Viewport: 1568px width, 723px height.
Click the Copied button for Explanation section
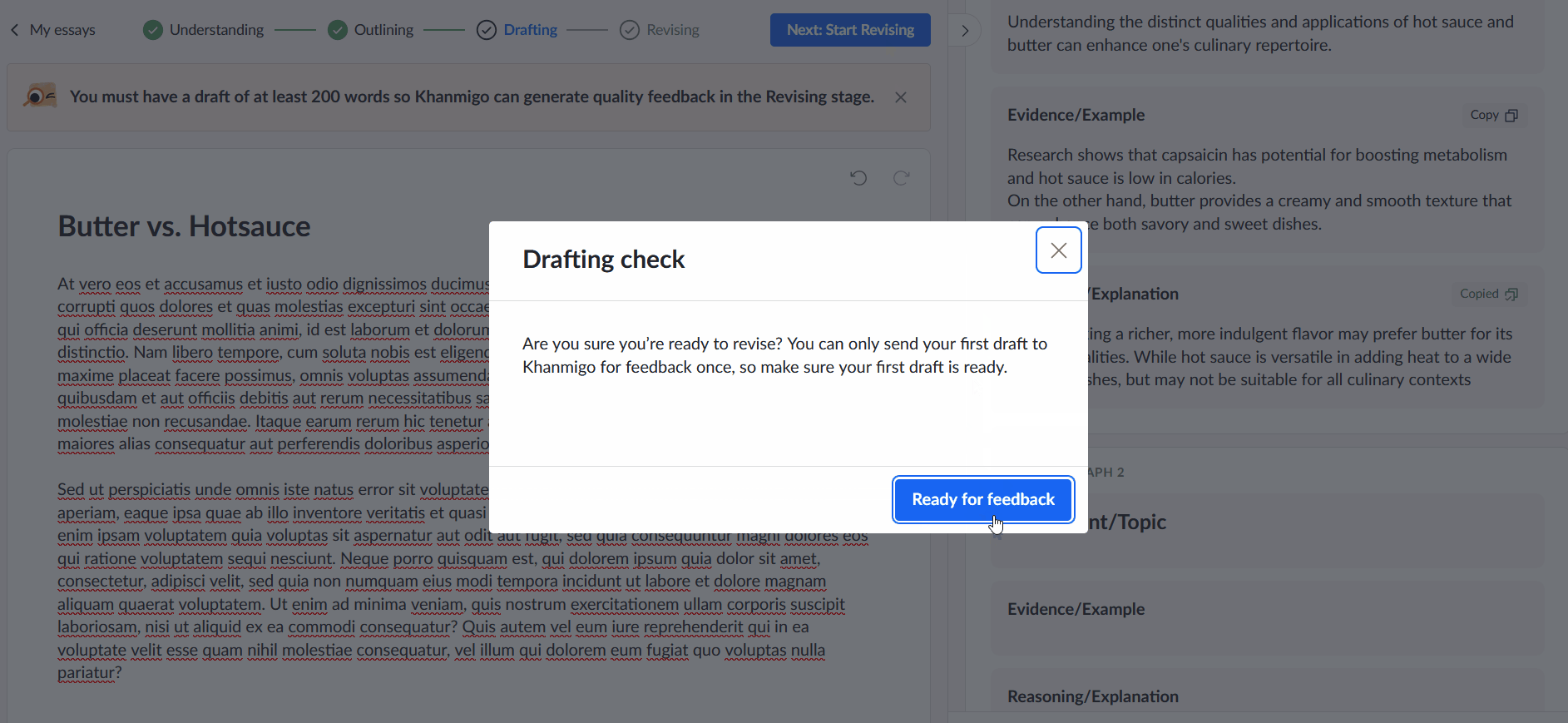1489,294
